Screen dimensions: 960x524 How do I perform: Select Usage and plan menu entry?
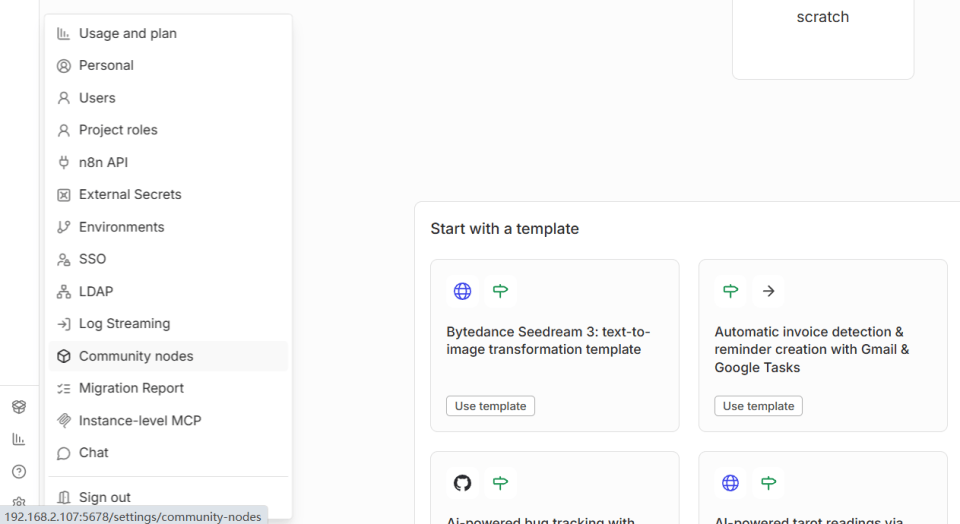pyautogui.click(x=128, y=33)
